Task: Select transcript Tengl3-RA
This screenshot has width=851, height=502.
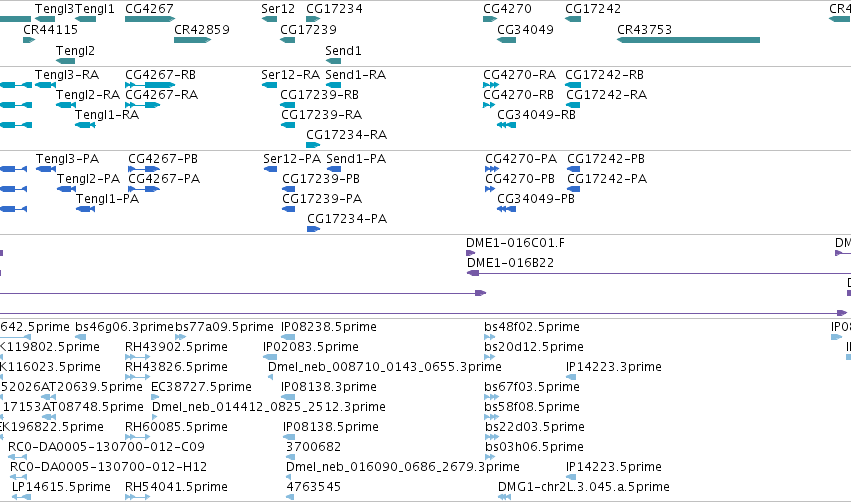Action: pos(67,74)
